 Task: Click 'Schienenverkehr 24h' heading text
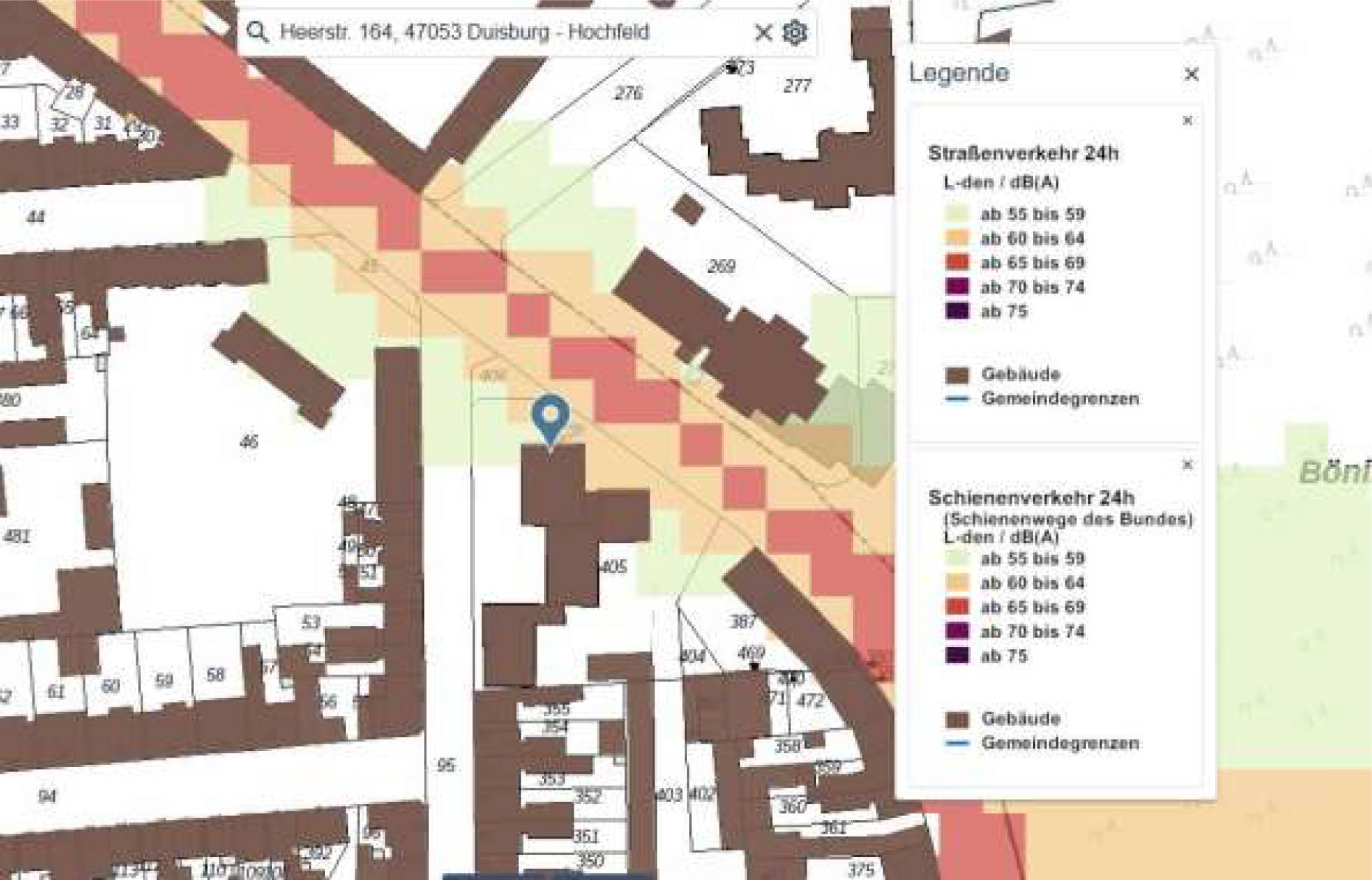tap(1031, 498)
